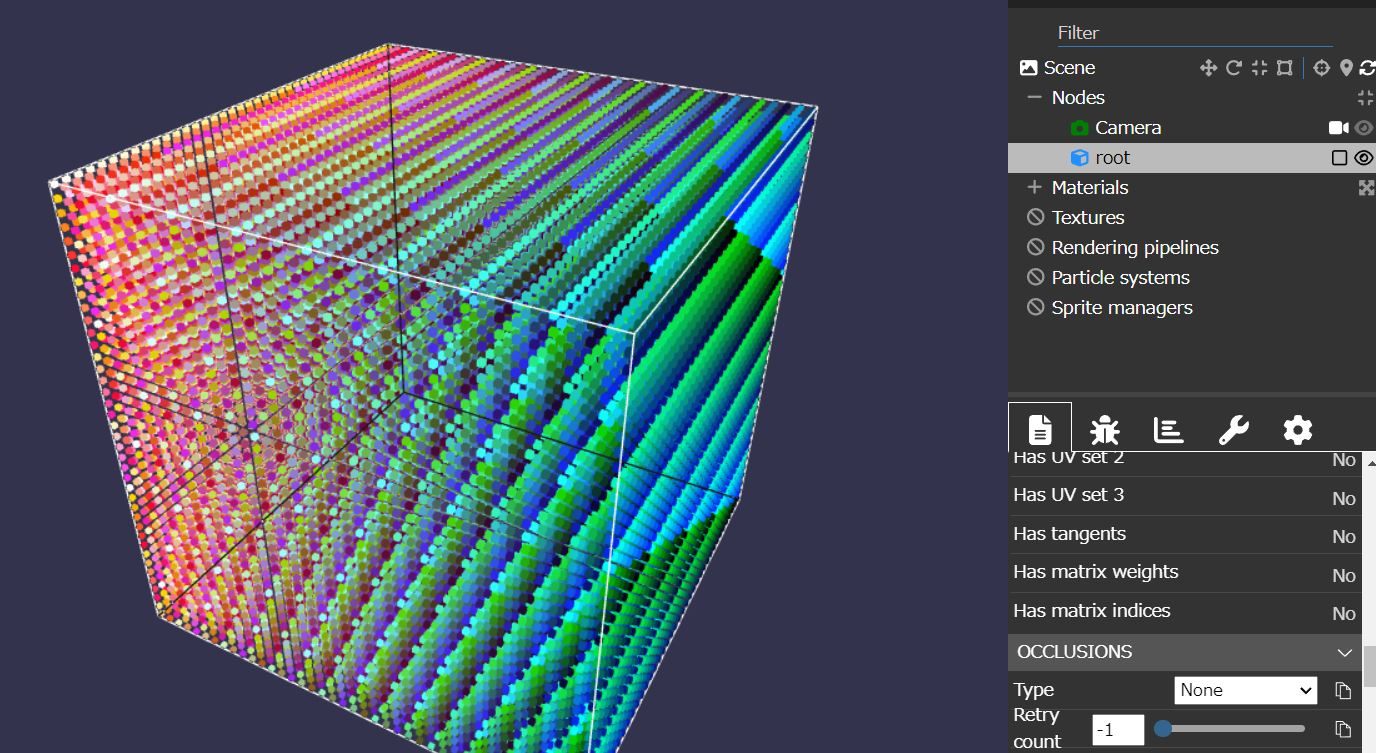Open the Debug tab (bug icon)

click(x=1104, y=430)
